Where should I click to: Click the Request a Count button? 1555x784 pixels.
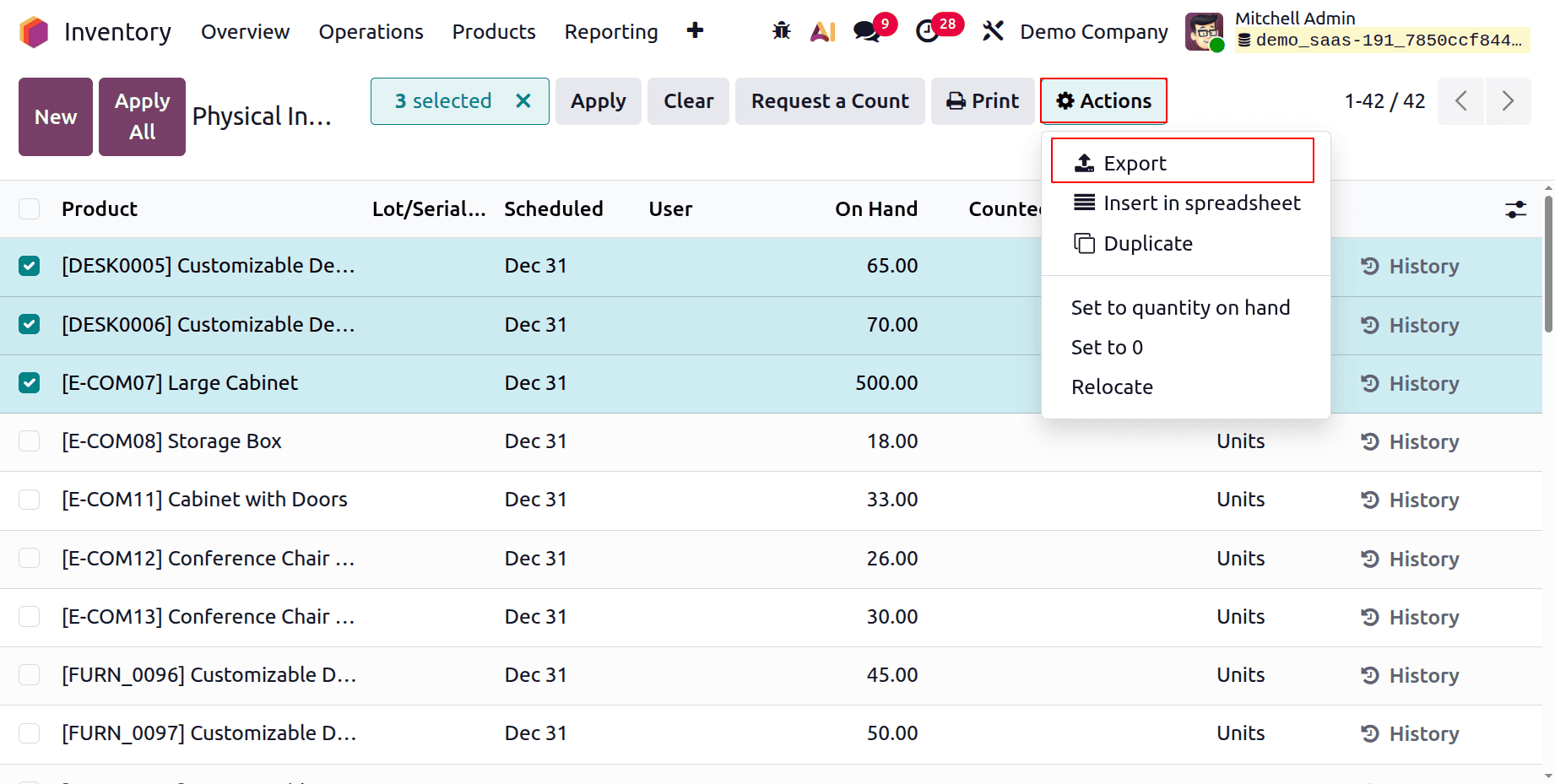(x=830, y=100)
